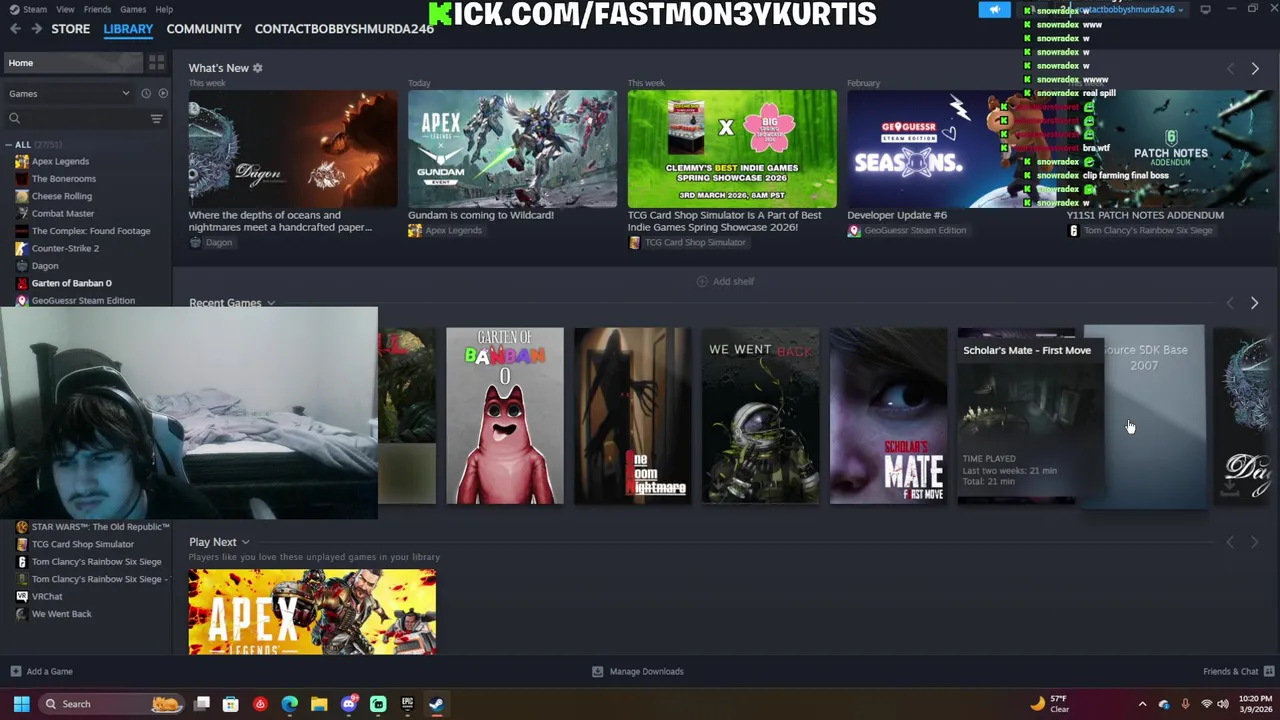Click the Home button in sidebar

[73, 63]
